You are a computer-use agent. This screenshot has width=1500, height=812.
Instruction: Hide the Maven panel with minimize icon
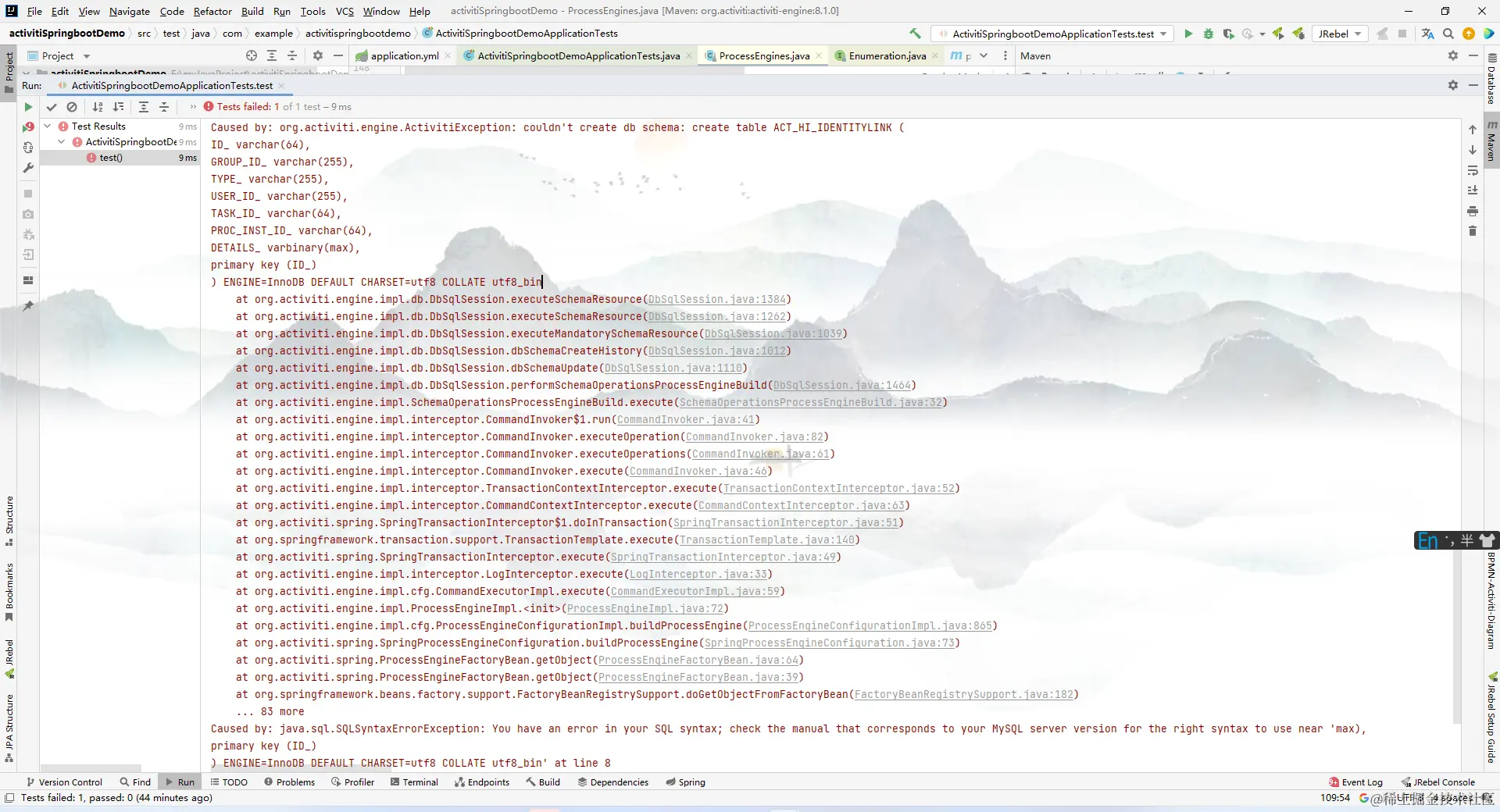pos(1473,55)
